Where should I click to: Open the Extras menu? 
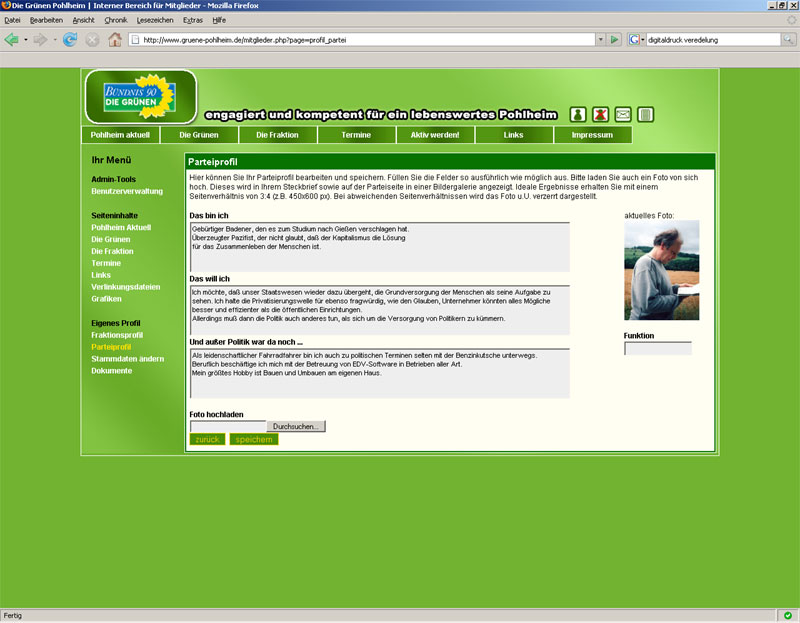click(192, 19)
